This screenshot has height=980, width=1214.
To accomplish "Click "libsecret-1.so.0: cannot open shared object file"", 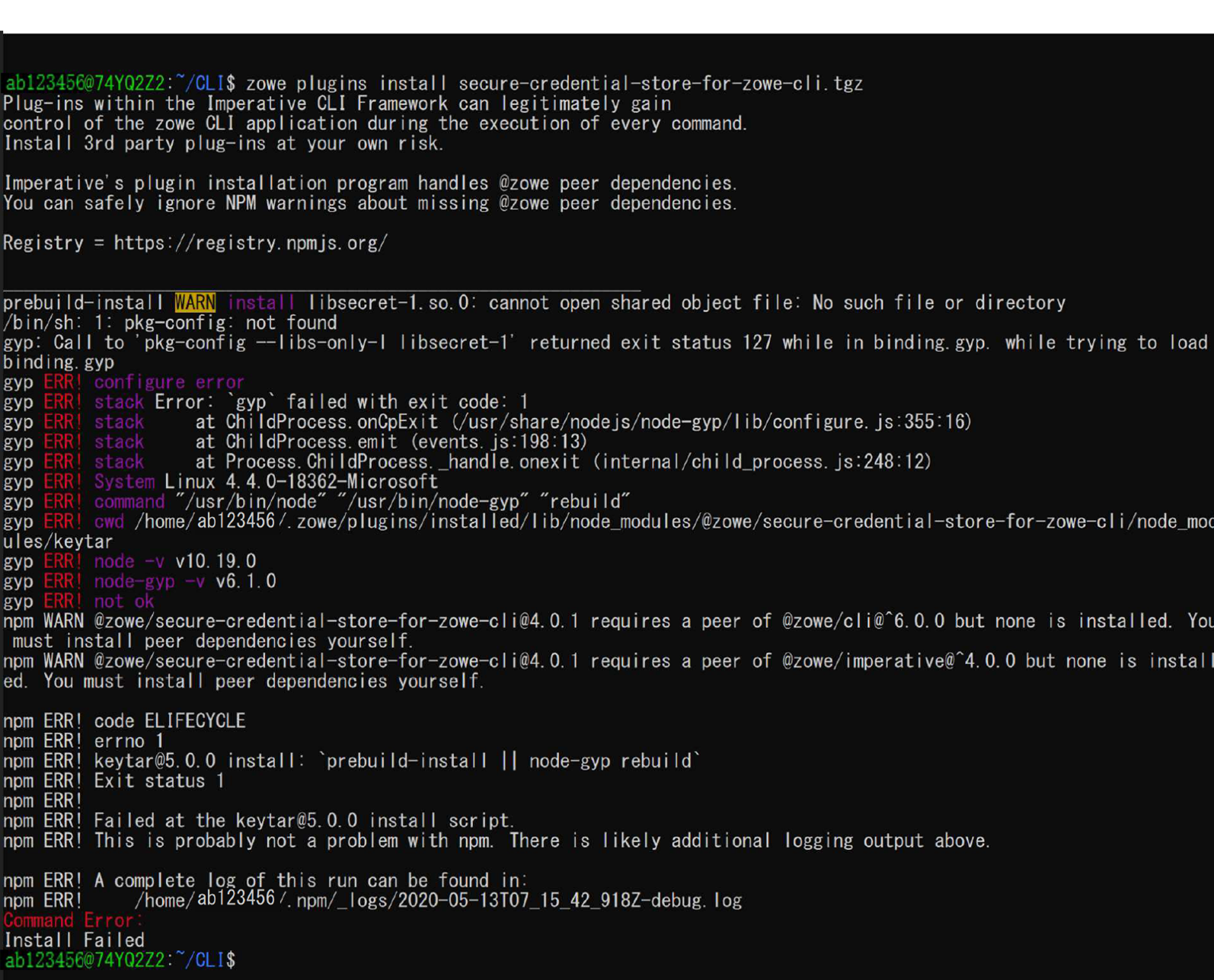I will (x=554, y=303).
